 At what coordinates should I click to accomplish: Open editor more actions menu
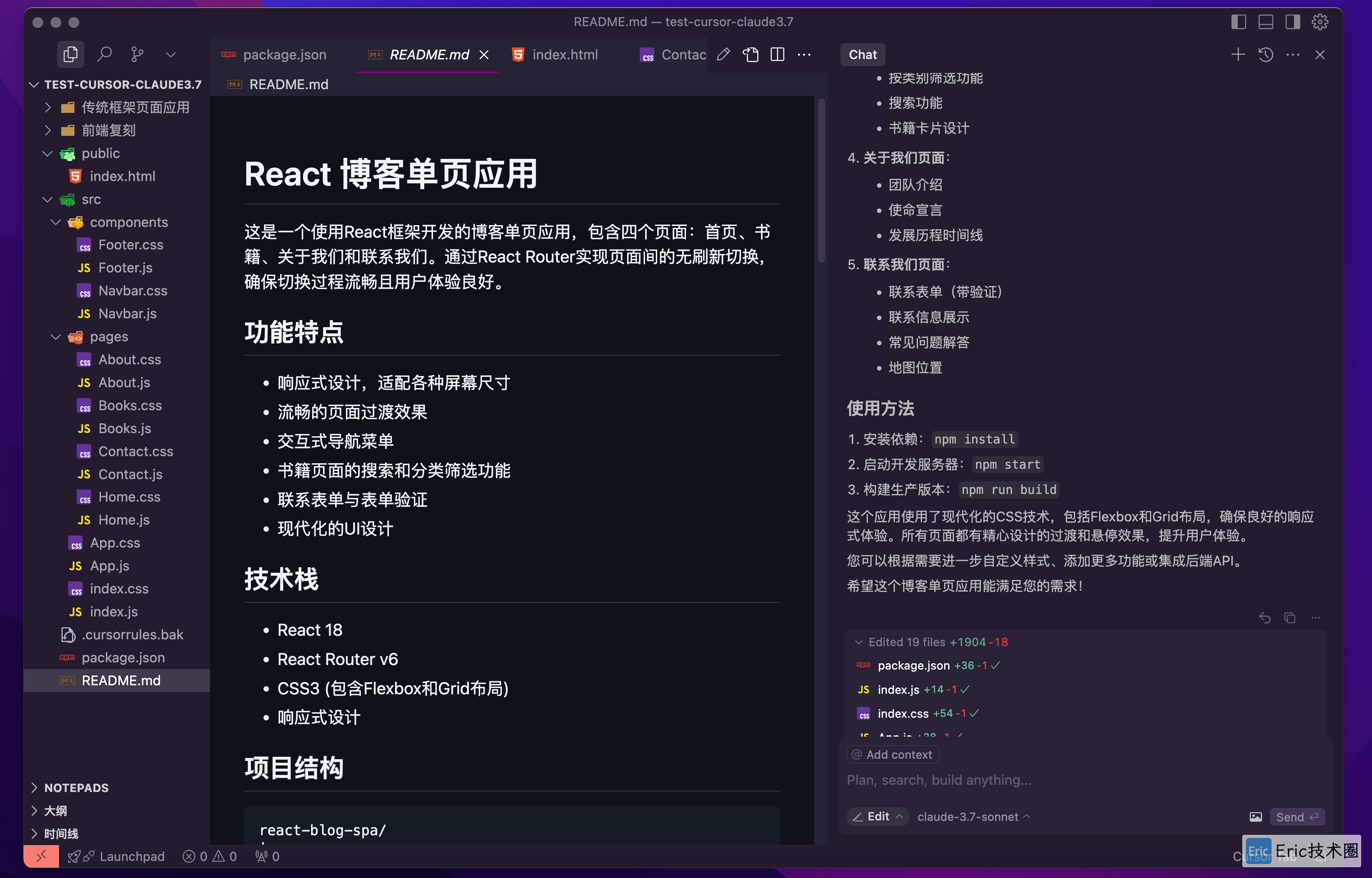coord(804,55)
